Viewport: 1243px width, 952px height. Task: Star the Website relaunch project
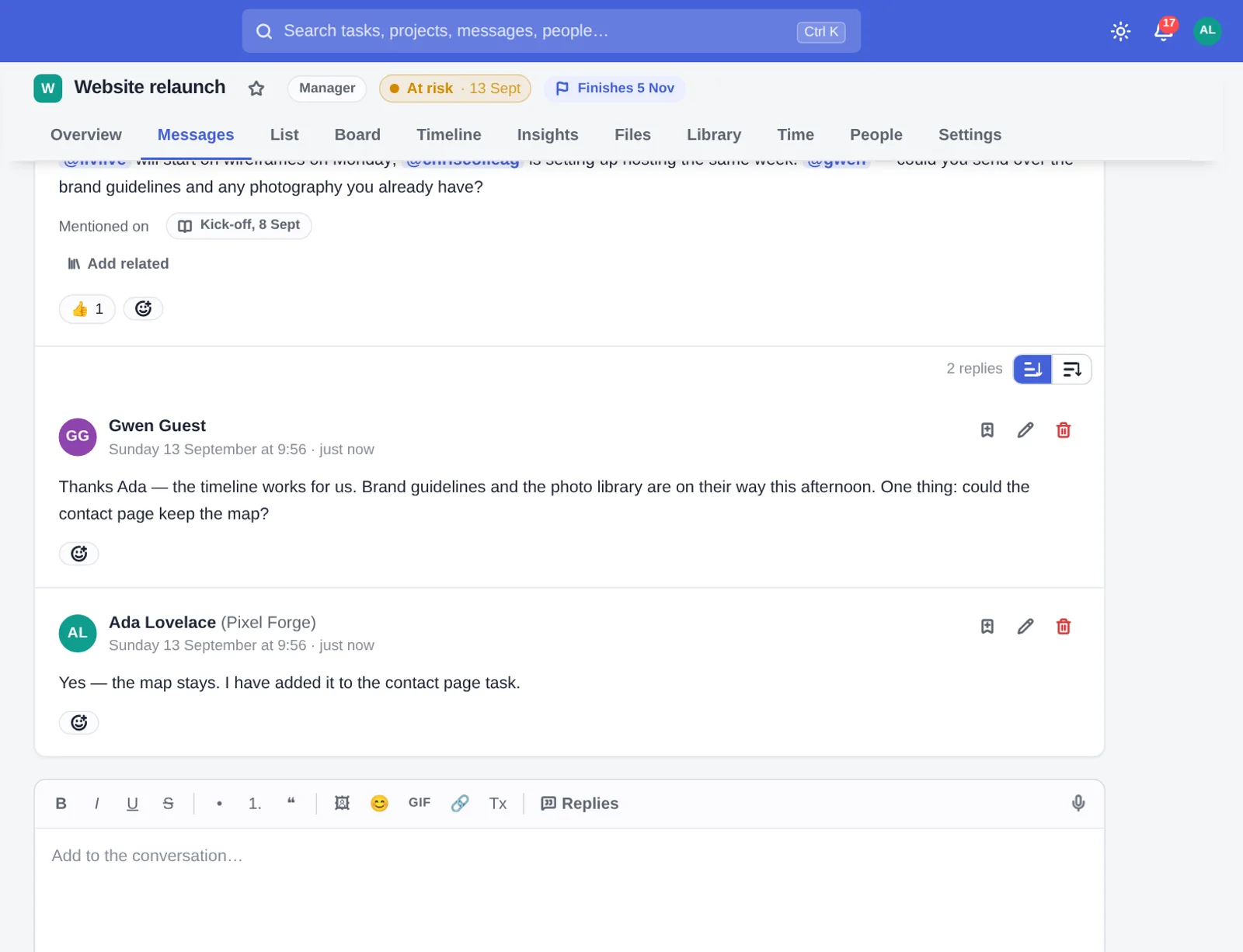click(x=256, y=89)
